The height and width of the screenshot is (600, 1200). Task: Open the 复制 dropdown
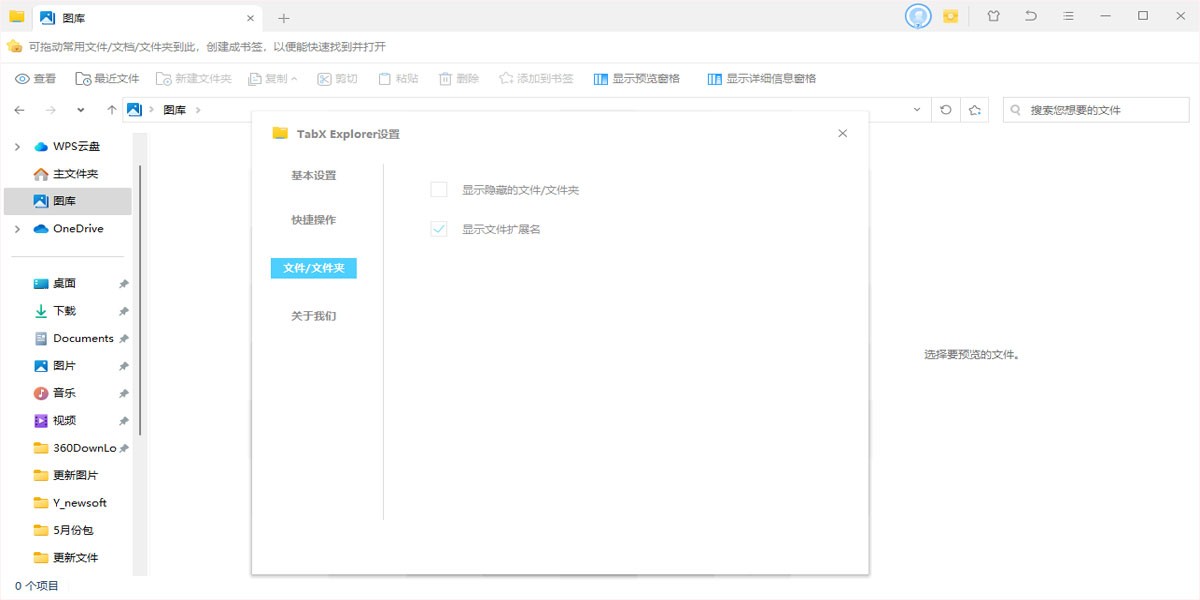pyautogui.click(x=273, y=79)
